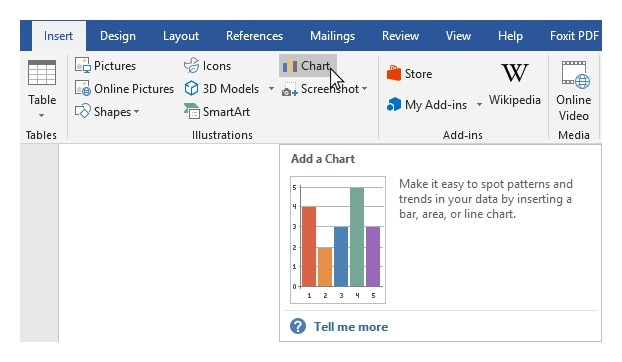Screen dimensions: 622x362
Task: Expand the 3D Models dropdown arrow
Action: click(x=271, y=88)
